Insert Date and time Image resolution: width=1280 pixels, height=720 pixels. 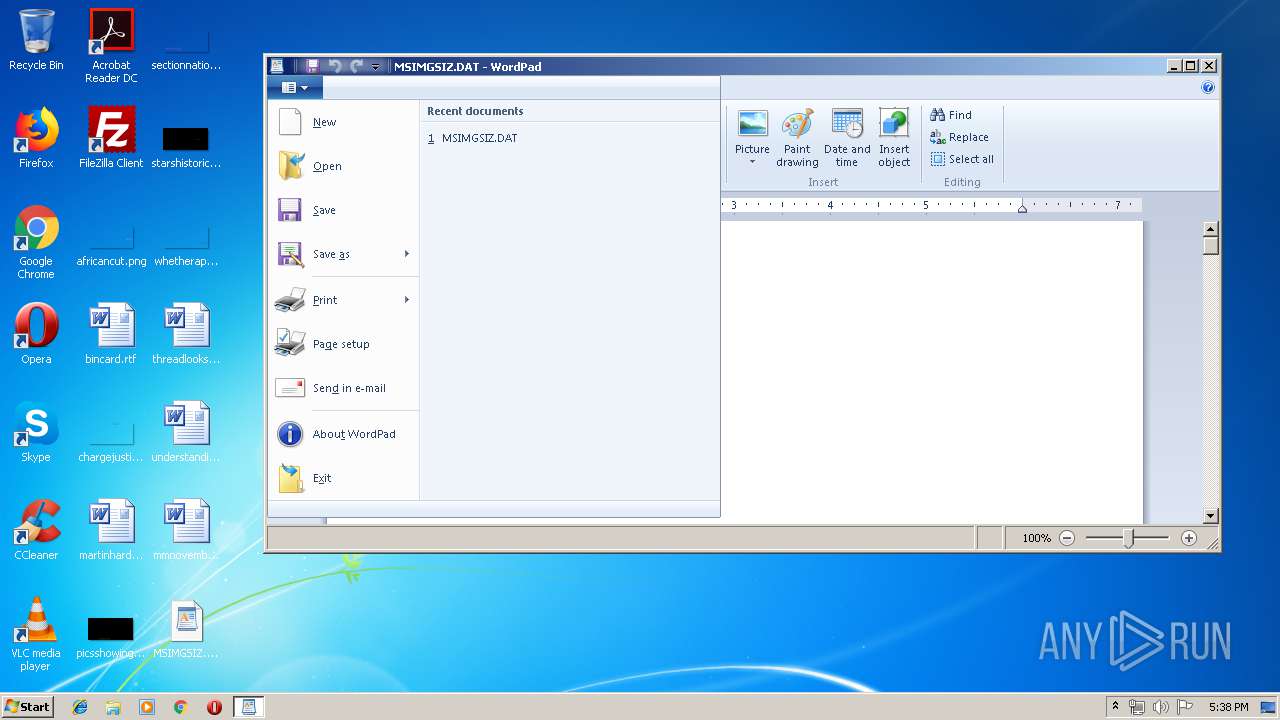847,138
